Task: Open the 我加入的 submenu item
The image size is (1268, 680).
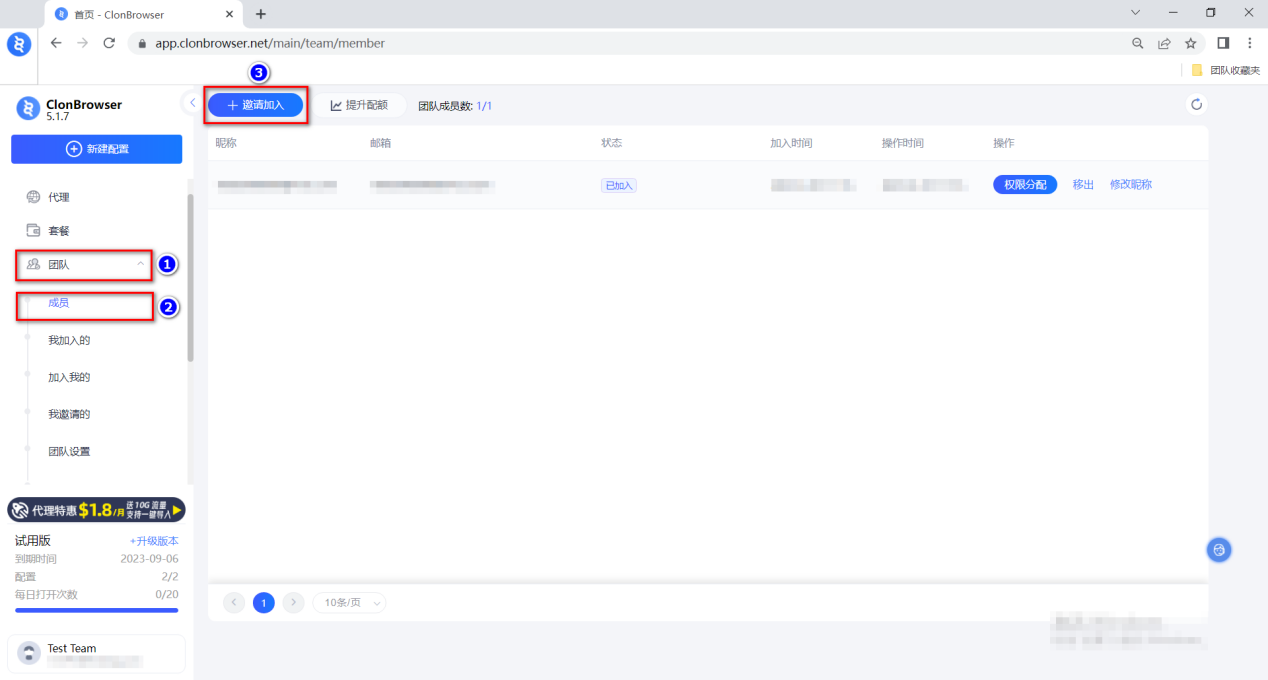Action: [69, 340]
